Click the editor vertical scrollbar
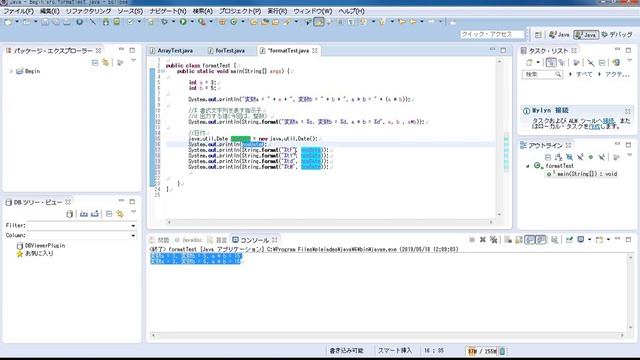 pyautogui.click(x=500, y=138)
